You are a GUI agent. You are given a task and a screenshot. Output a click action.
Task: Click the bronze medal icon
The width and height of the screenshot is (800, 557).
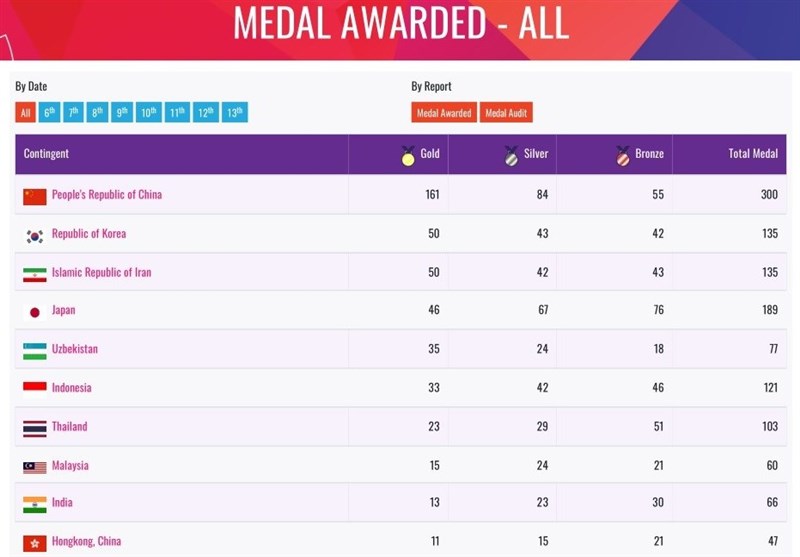[x=621, y=155]
